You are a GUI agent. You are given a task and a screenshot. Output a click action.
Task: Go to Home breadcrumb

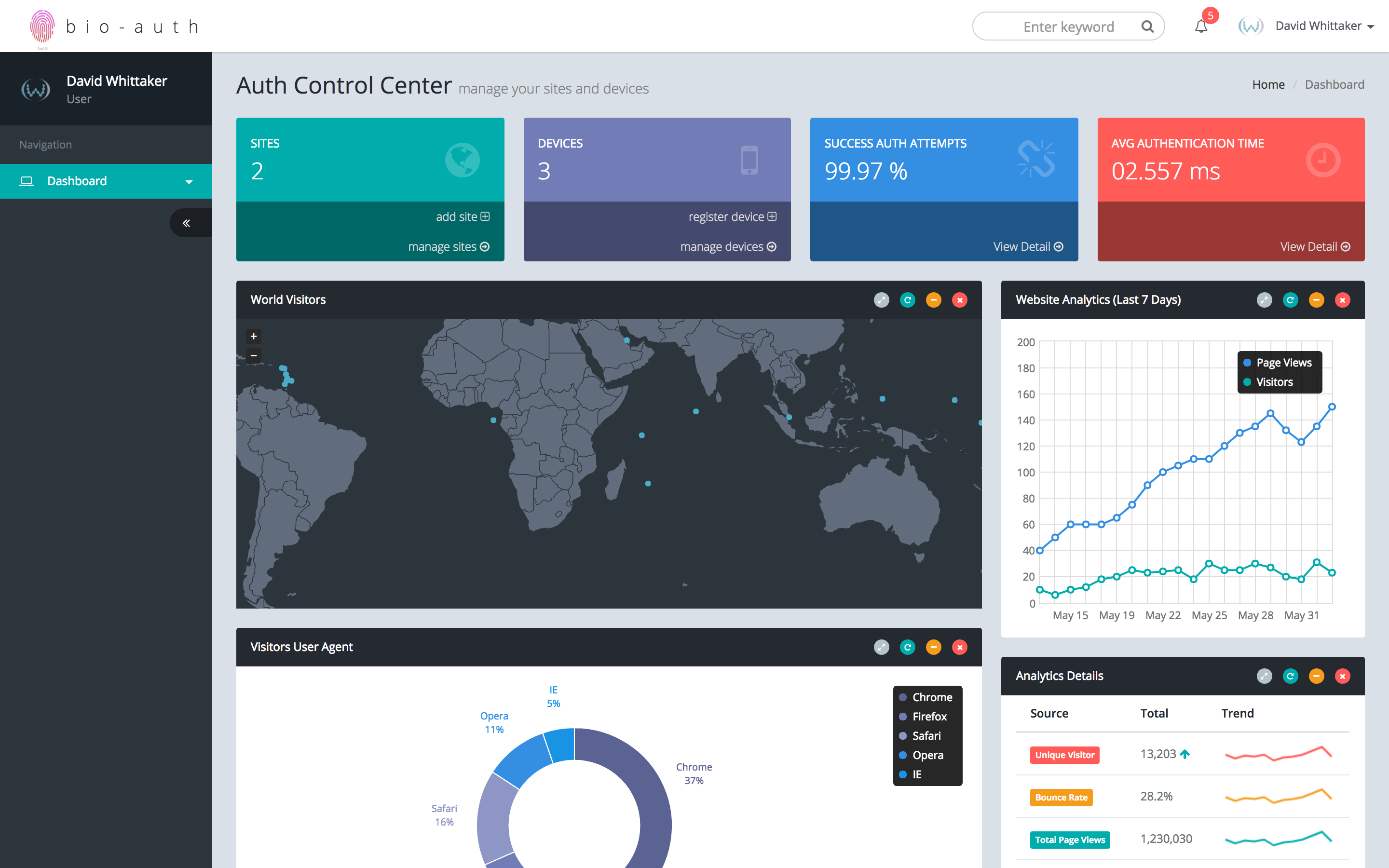[1268, 84]
